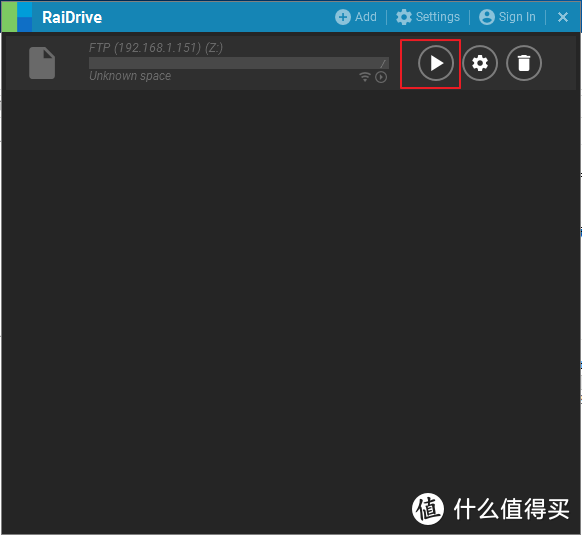
Task: Click the file icon of the FTP drive
Action: [42, 63]
